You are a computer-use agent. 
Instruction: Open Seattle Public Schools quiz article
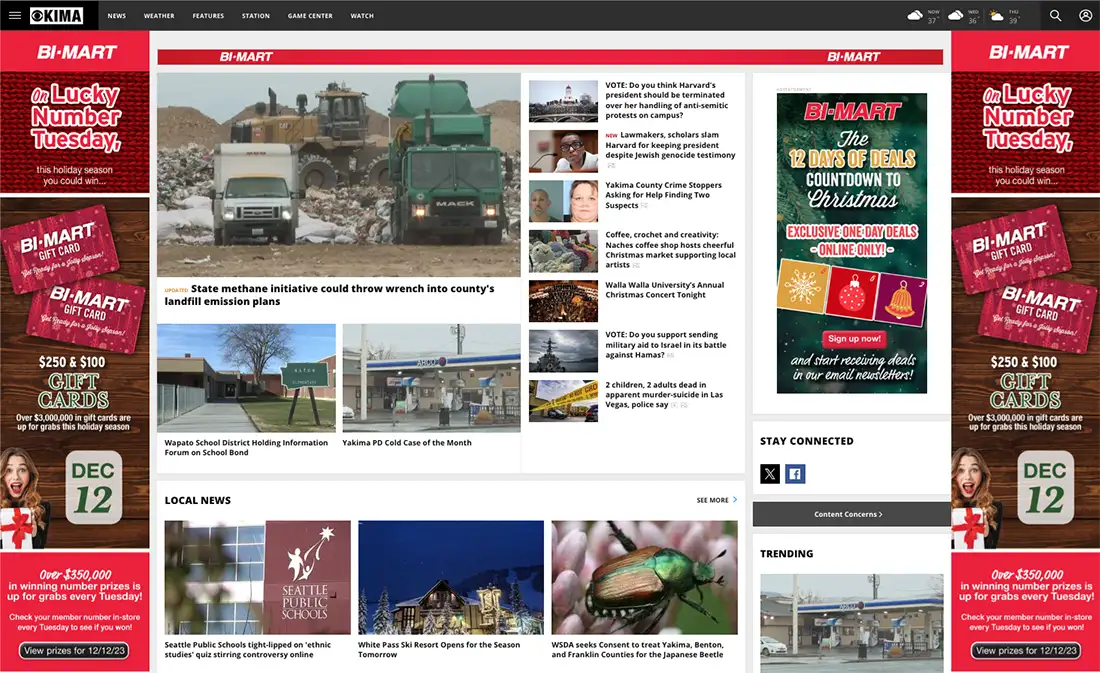click(x=248, y=649)
